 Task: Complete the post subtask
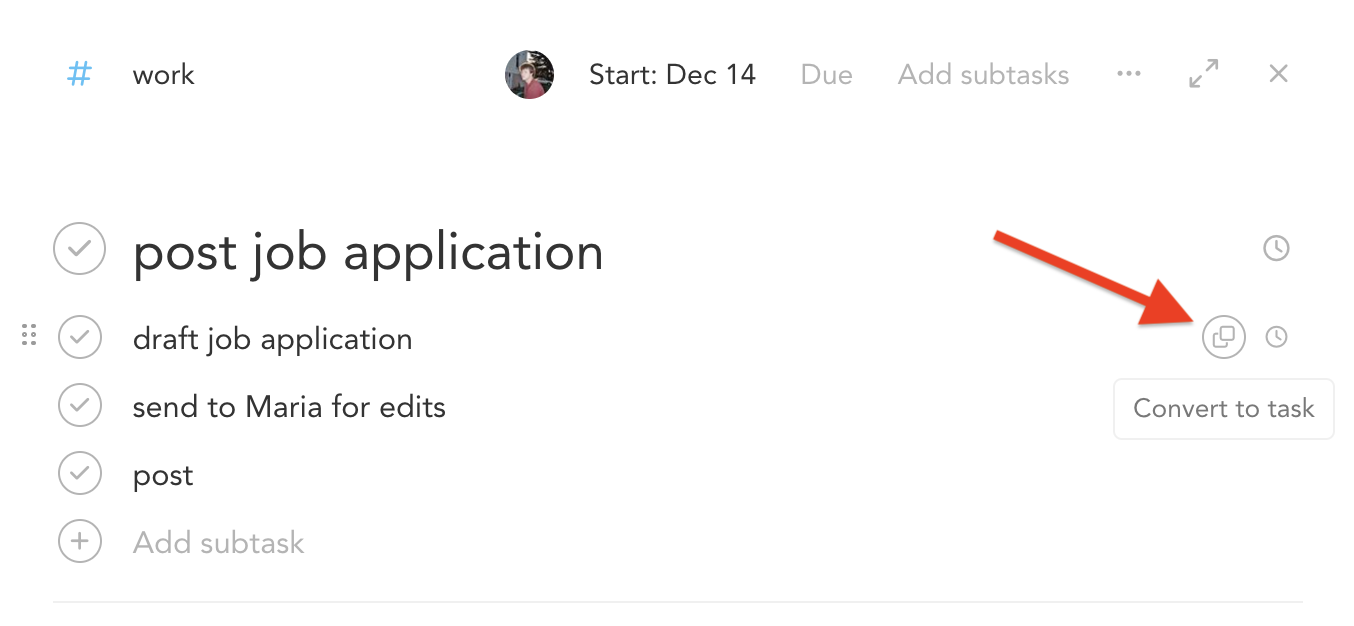(80, 473)
